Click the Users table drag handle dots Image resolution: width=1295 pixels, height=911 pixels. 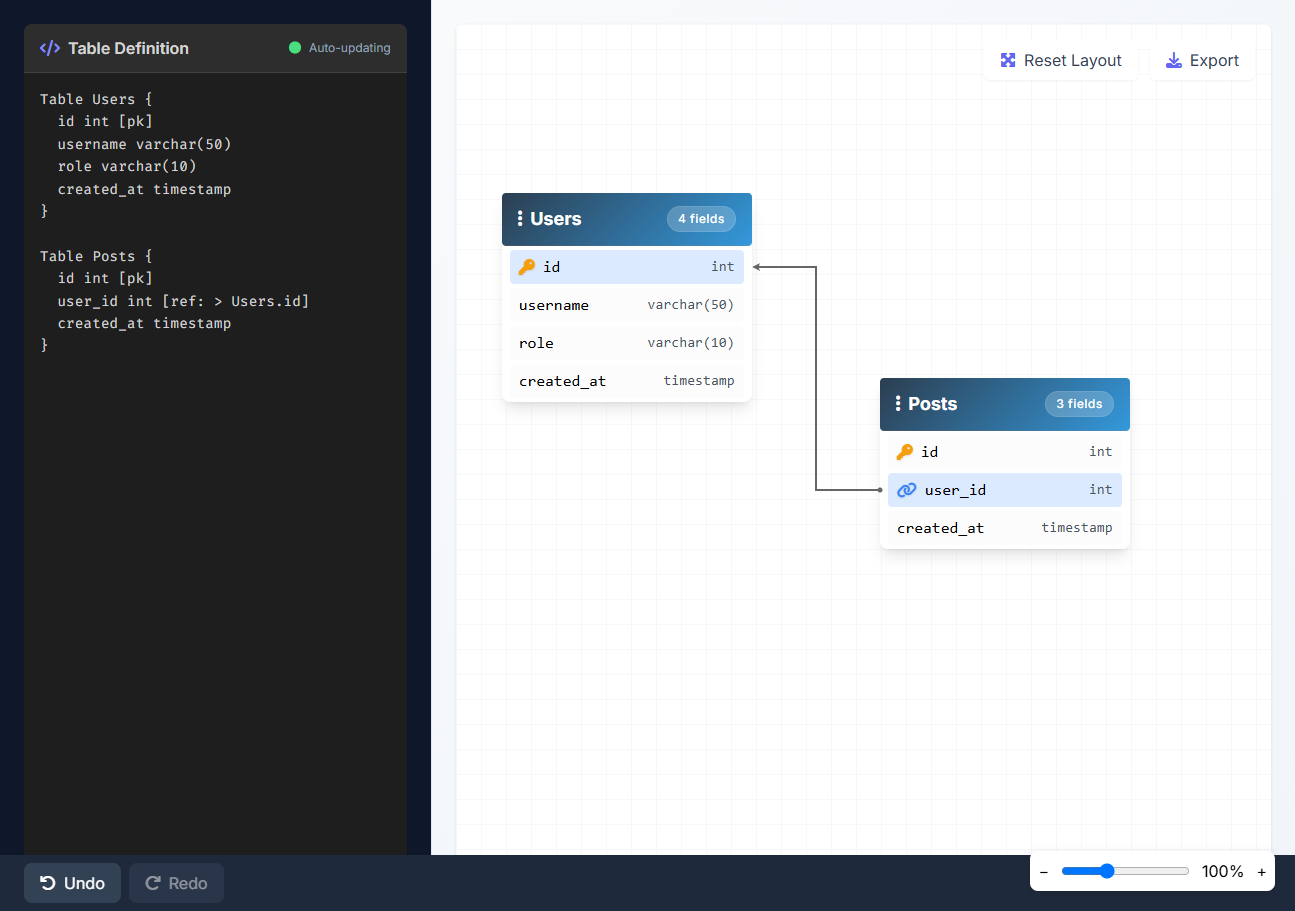point(520,219)
